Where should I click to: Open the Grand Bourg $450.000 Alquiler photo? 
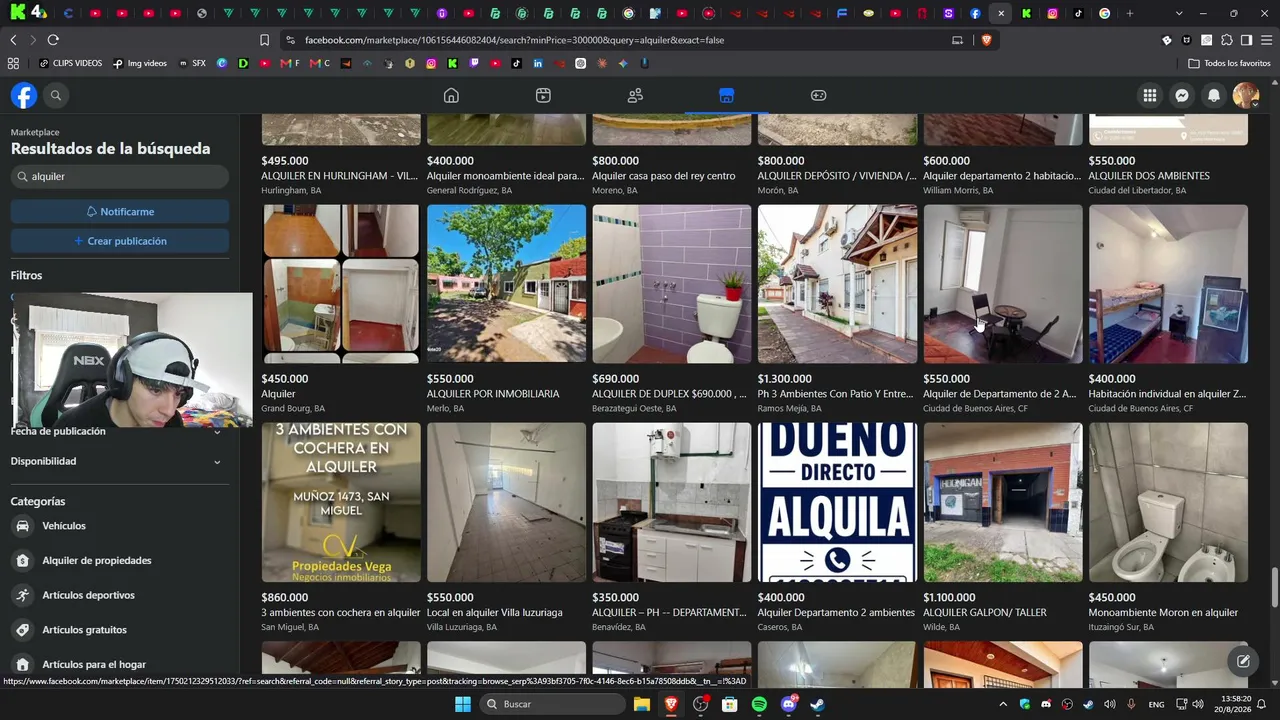(341, 284)
